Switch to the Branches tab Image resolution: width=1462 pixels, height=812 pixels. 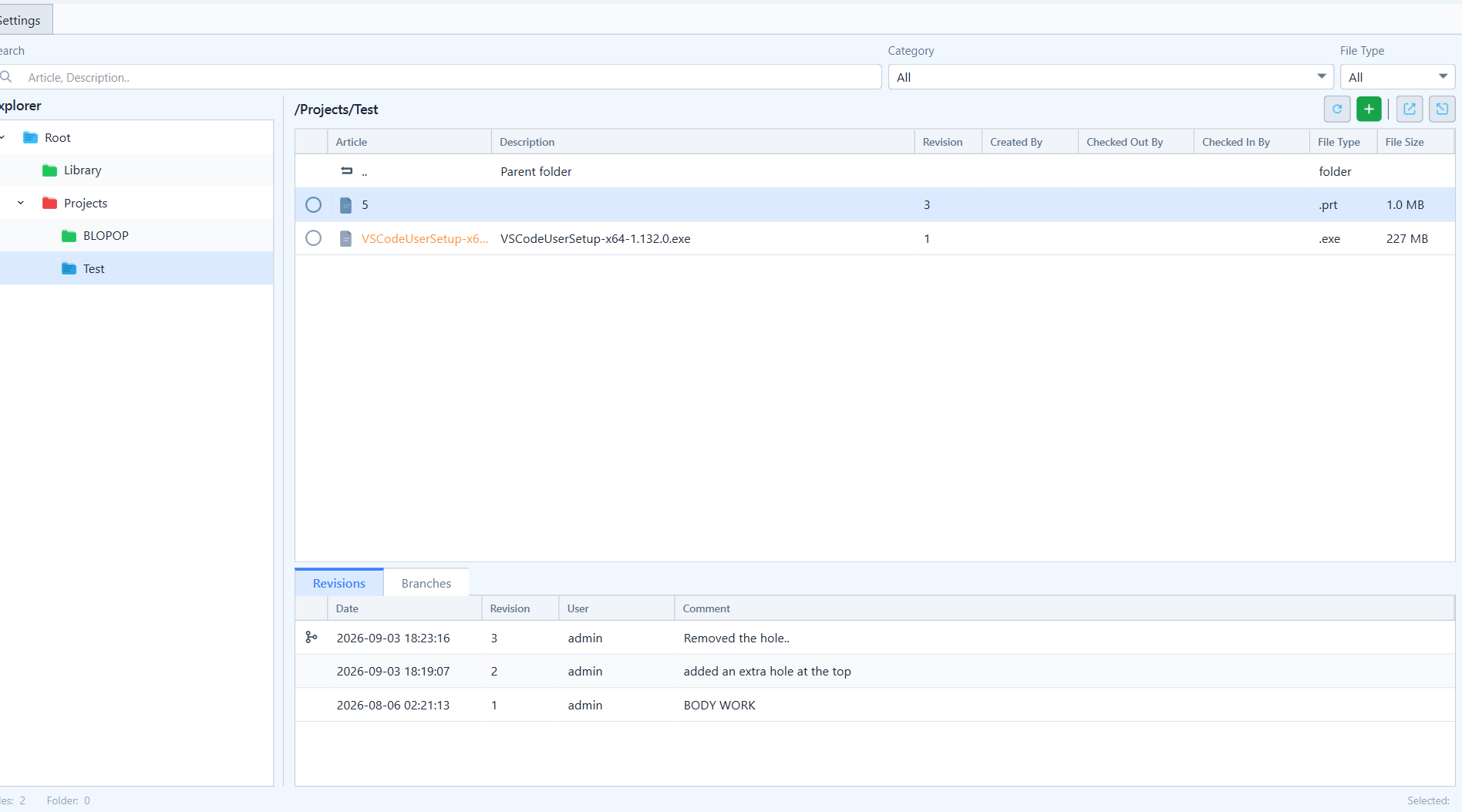tap(426, 584)
